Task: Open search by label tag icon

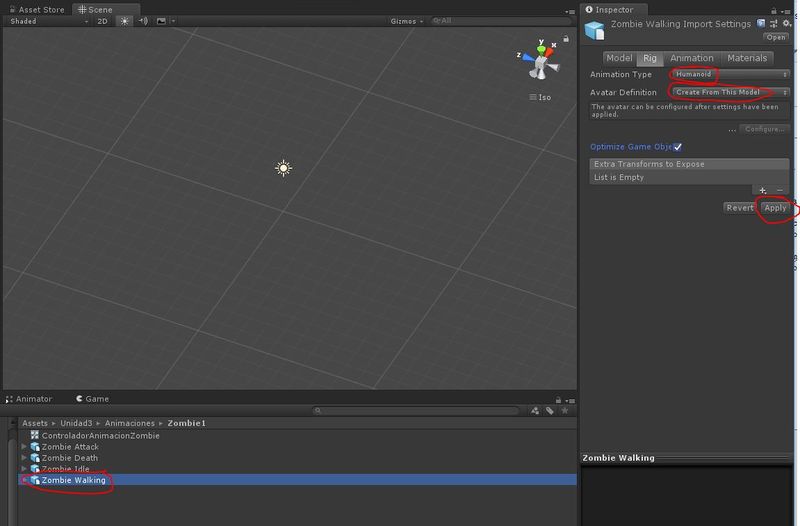Action: pos(549,411)
